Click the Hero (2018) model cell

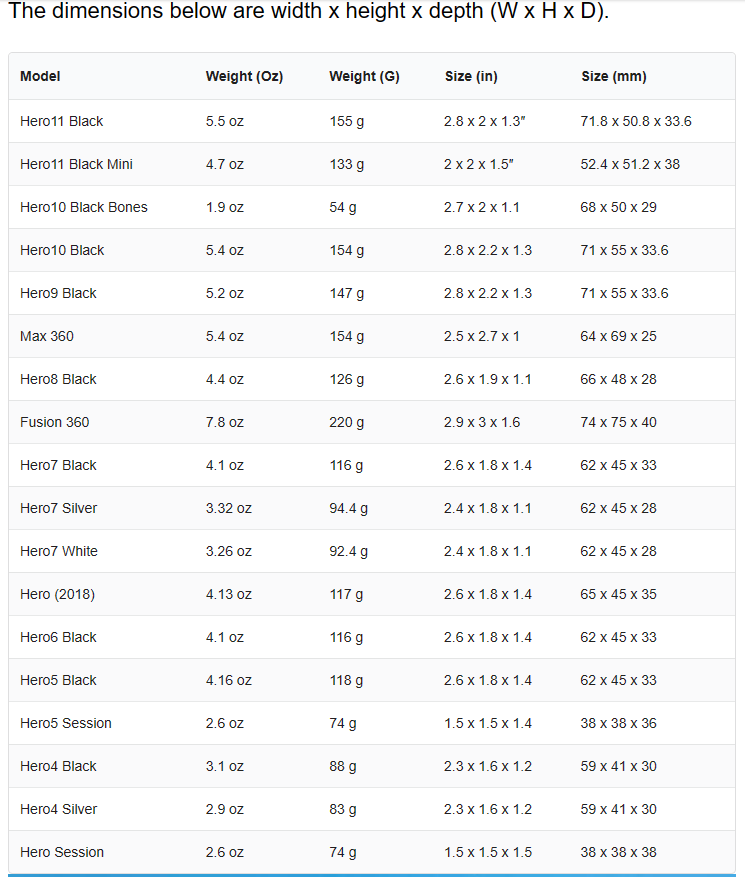tap(57, 594)
